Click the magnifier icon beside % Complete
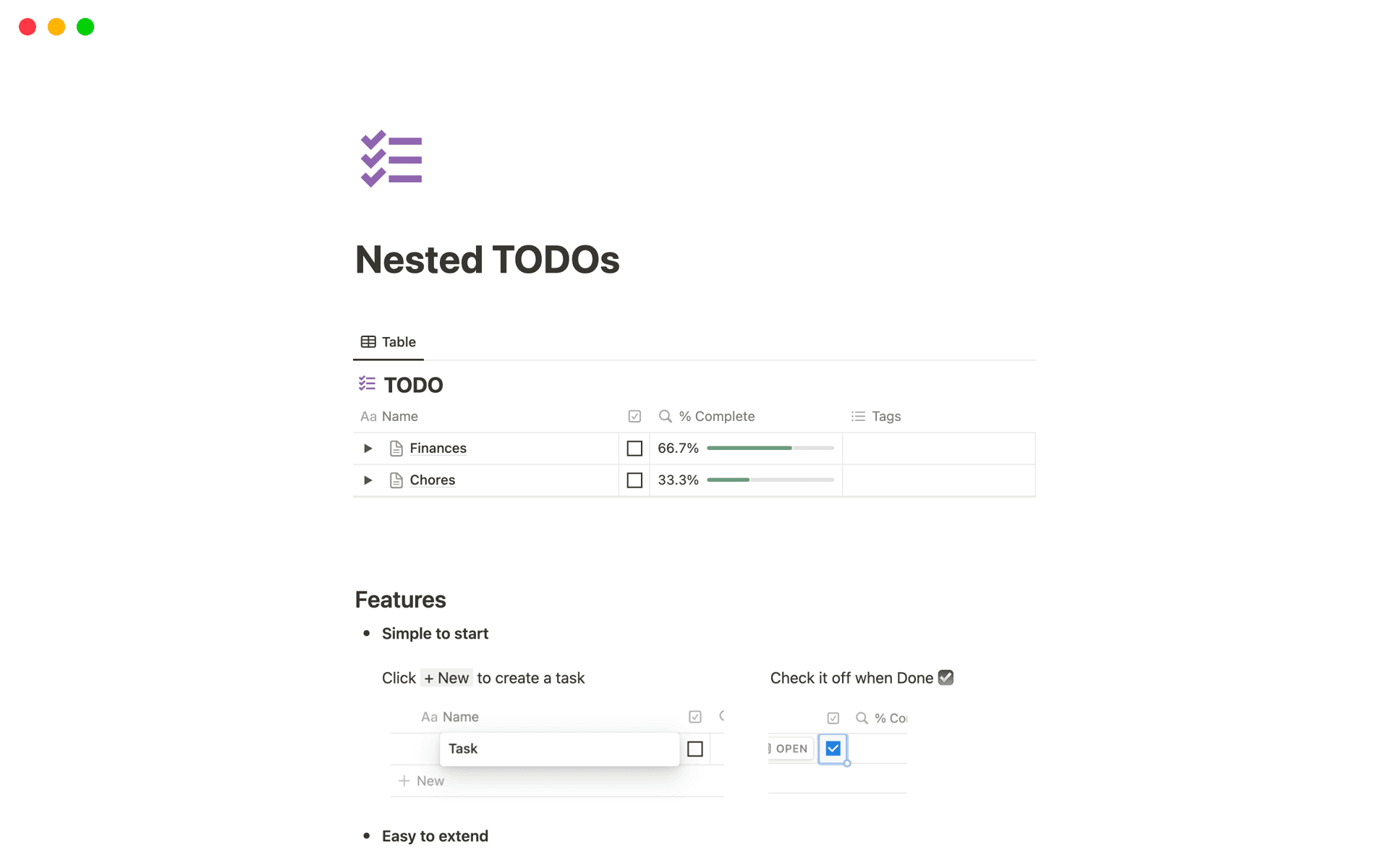Image resolution: width=1389 pixels, height=868 pixels. coord(665,416)
